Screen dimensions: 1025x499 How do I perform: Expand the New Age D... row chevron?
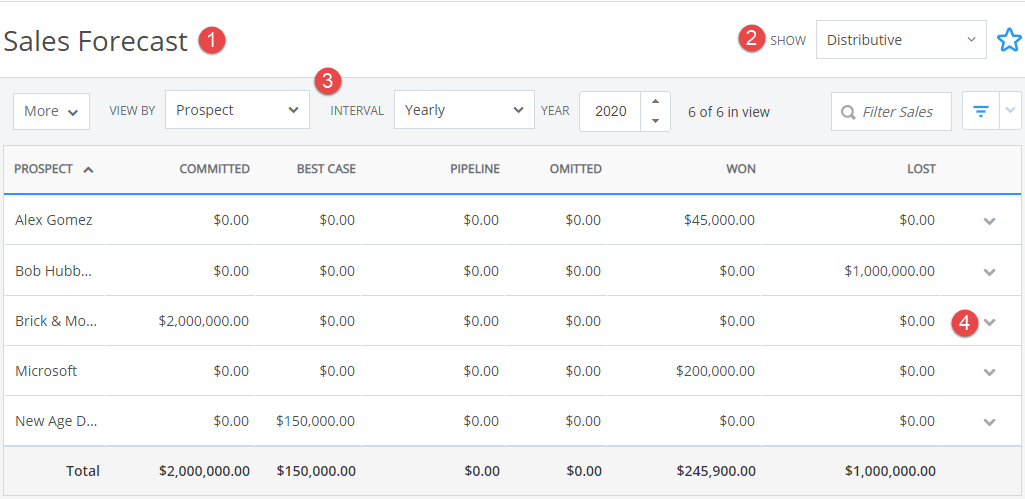pos(989,422)
